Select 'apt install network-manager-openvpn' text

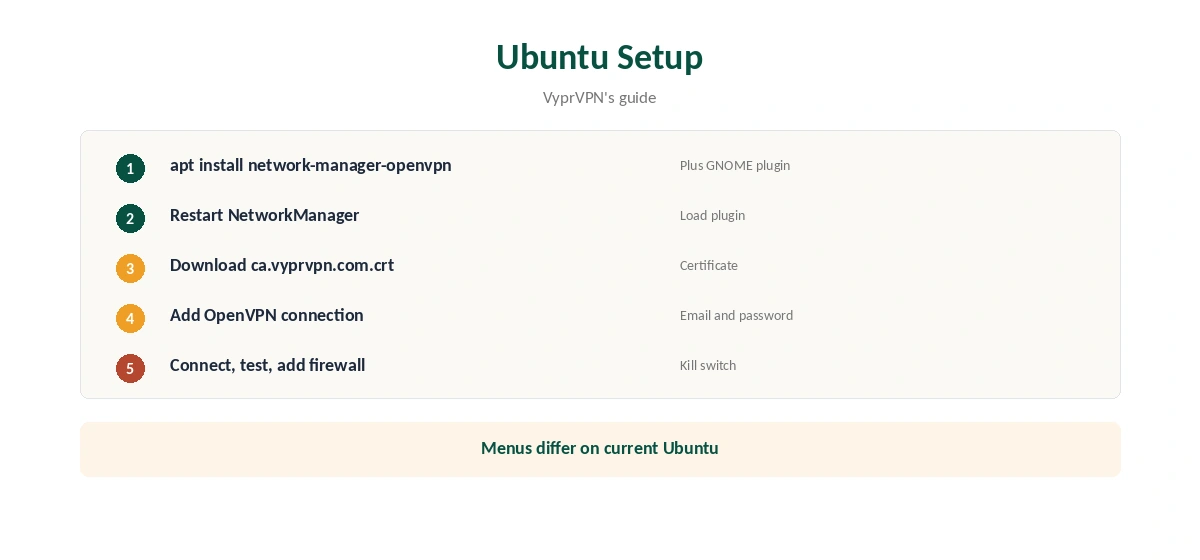311,165
